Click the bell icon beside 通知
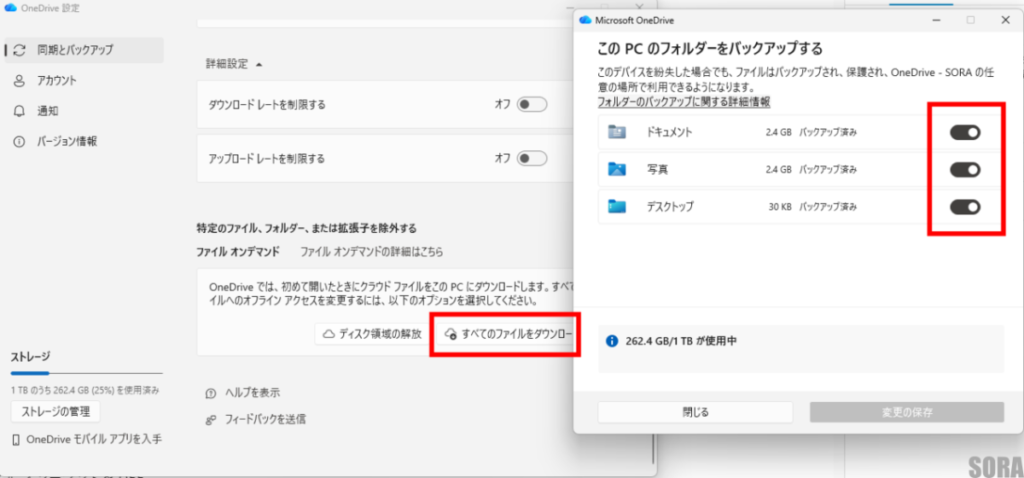Viewport: 1024px width, 478px height. point(19,111)
